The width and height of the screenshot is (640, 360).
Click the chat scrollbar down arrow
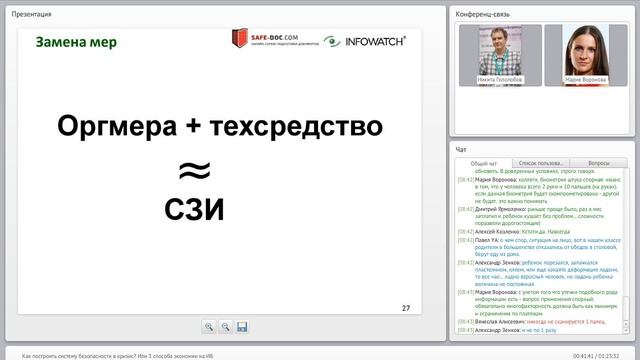626,331
